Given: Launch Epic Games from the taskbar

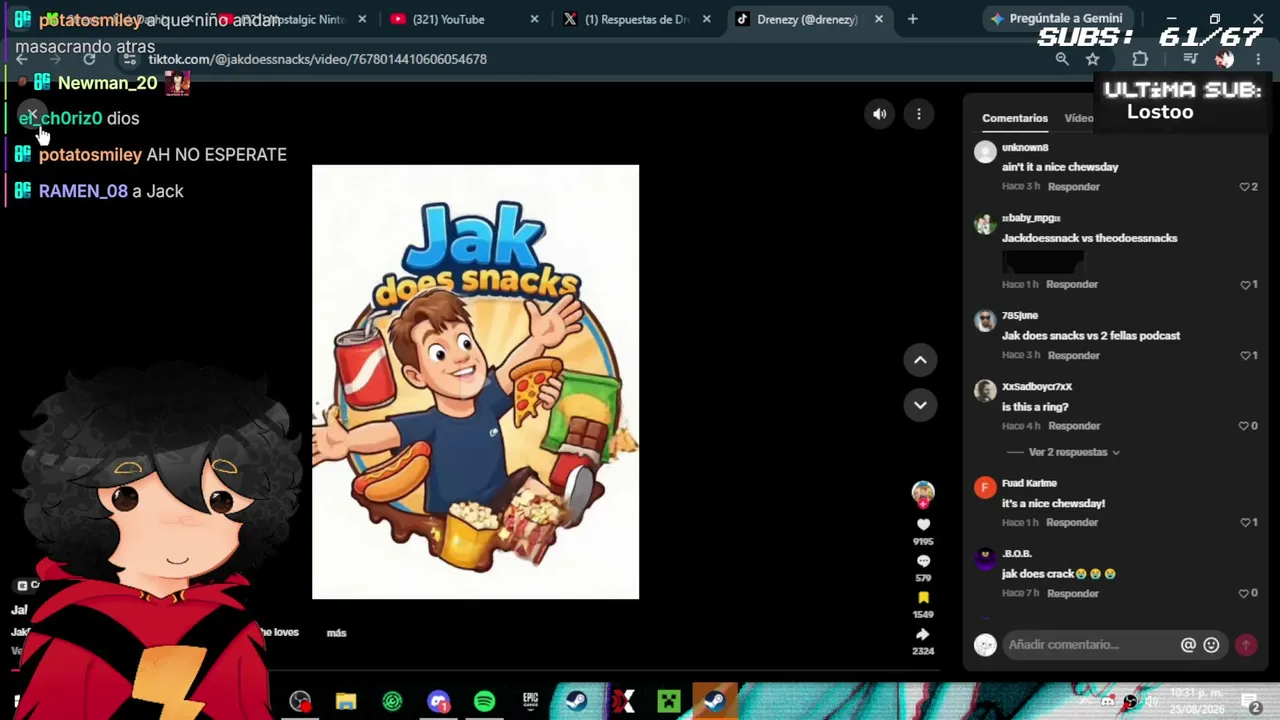Looking at the screenshot, I should tap(530, 701).
